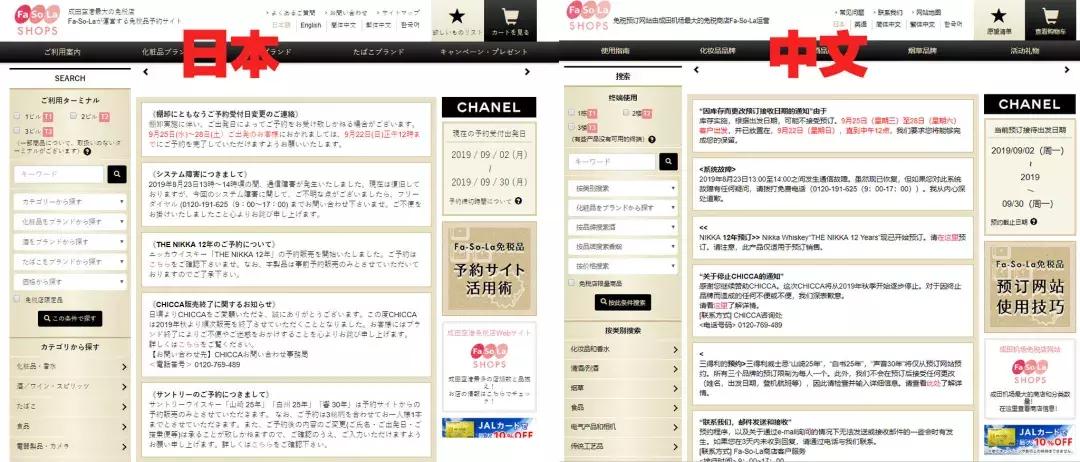Expand 酒/ワイン・スピリッツ category, Japanese page

(x=70, y=386)
